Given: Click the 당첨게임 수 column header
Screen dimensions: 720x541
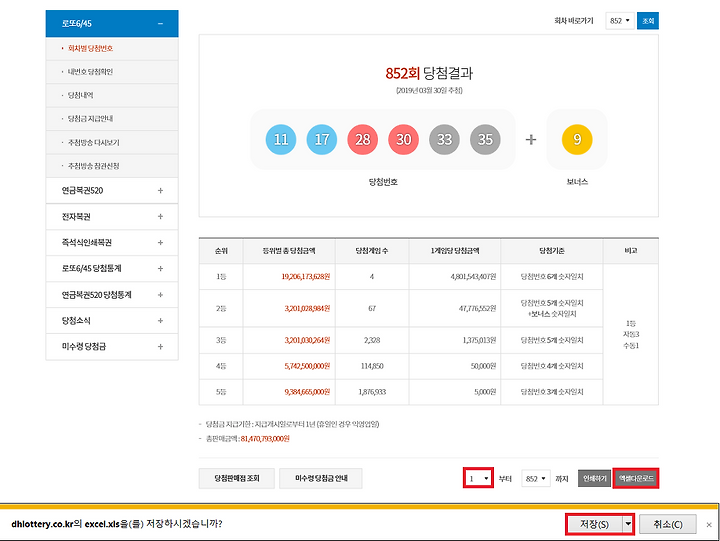Looking at the screenshot, I should (x=372, y=251).
